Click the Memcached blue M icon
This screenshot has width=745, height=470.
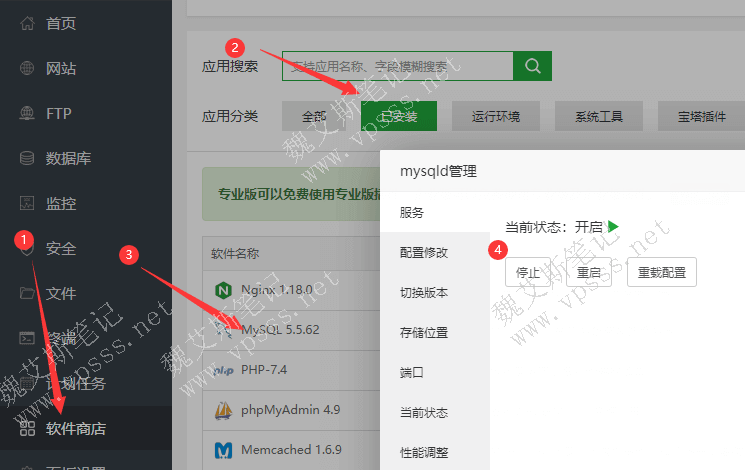[223, 450]
